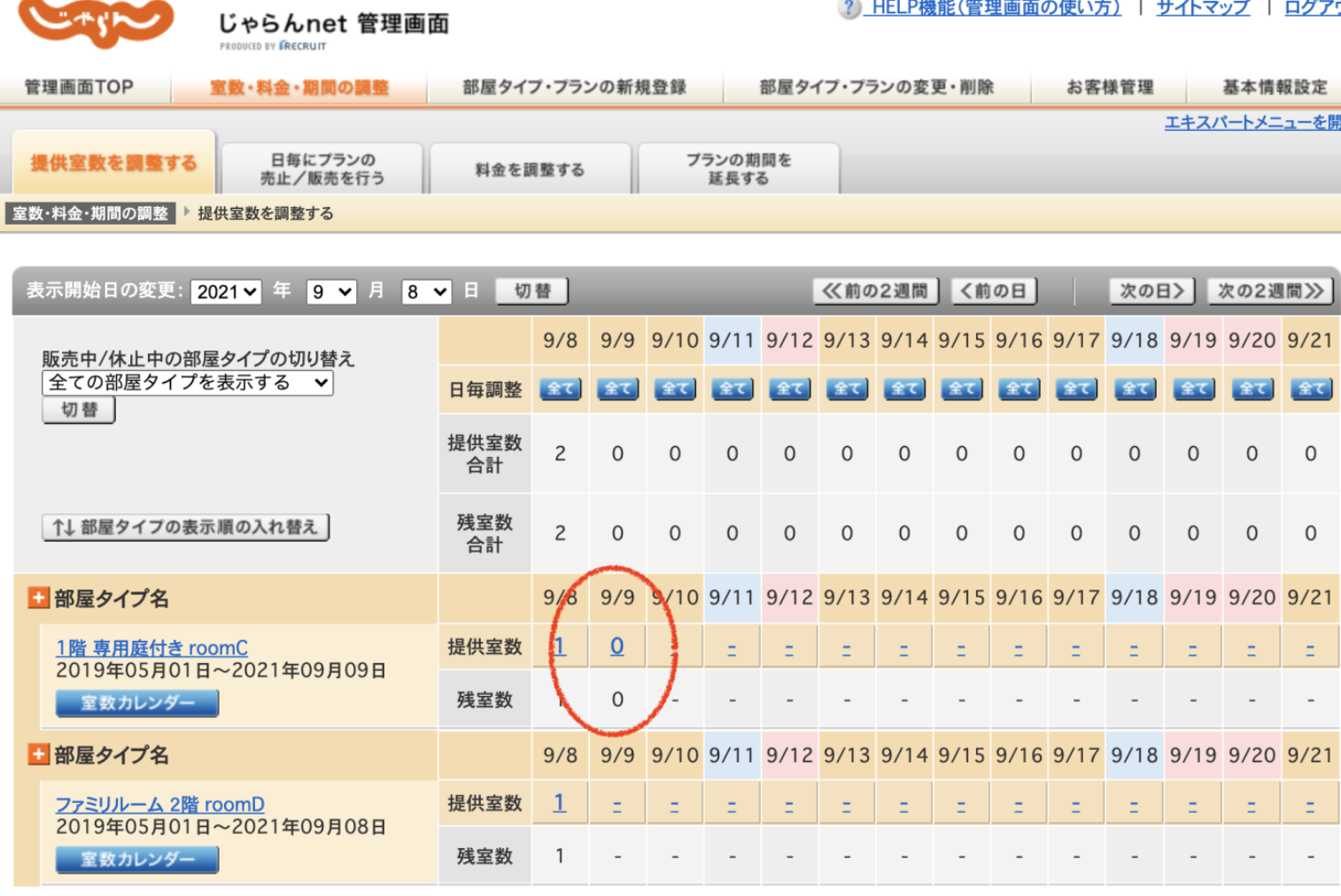1341x896 pixels.
Task: Click the HELP question mark icon
Action: click(x=849, y=9)
